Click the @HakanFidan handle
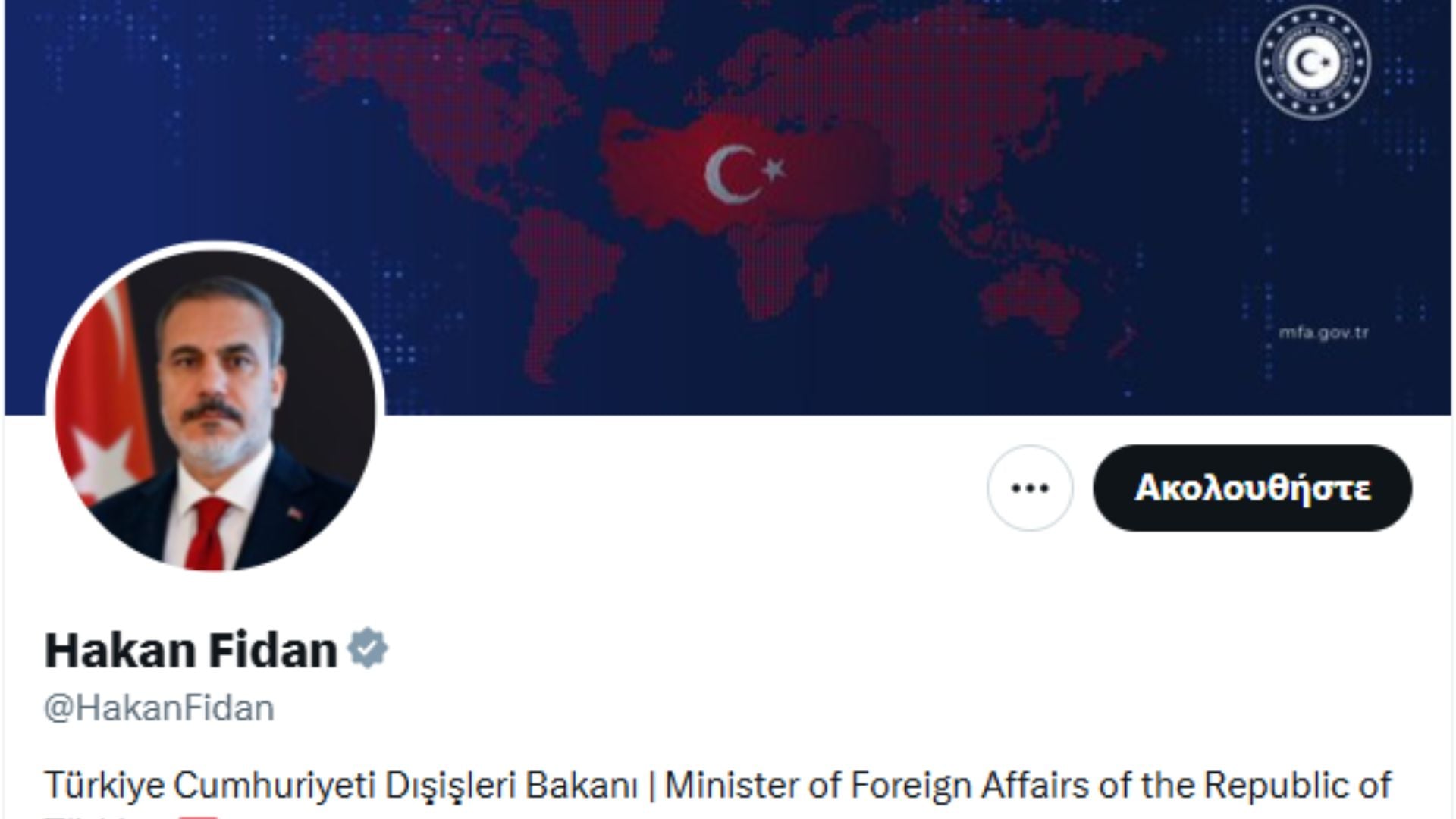This screenshot has height=819, width=1456. coord(159,708)
